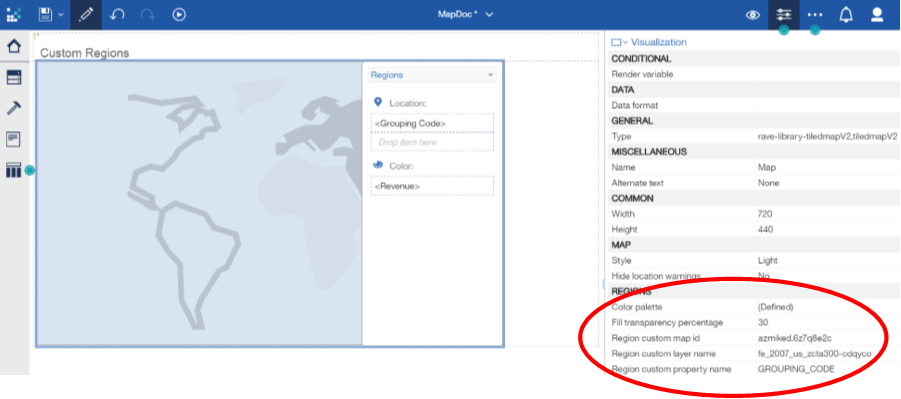Edit Fill transparency percentage value 30

coord(763,323)
